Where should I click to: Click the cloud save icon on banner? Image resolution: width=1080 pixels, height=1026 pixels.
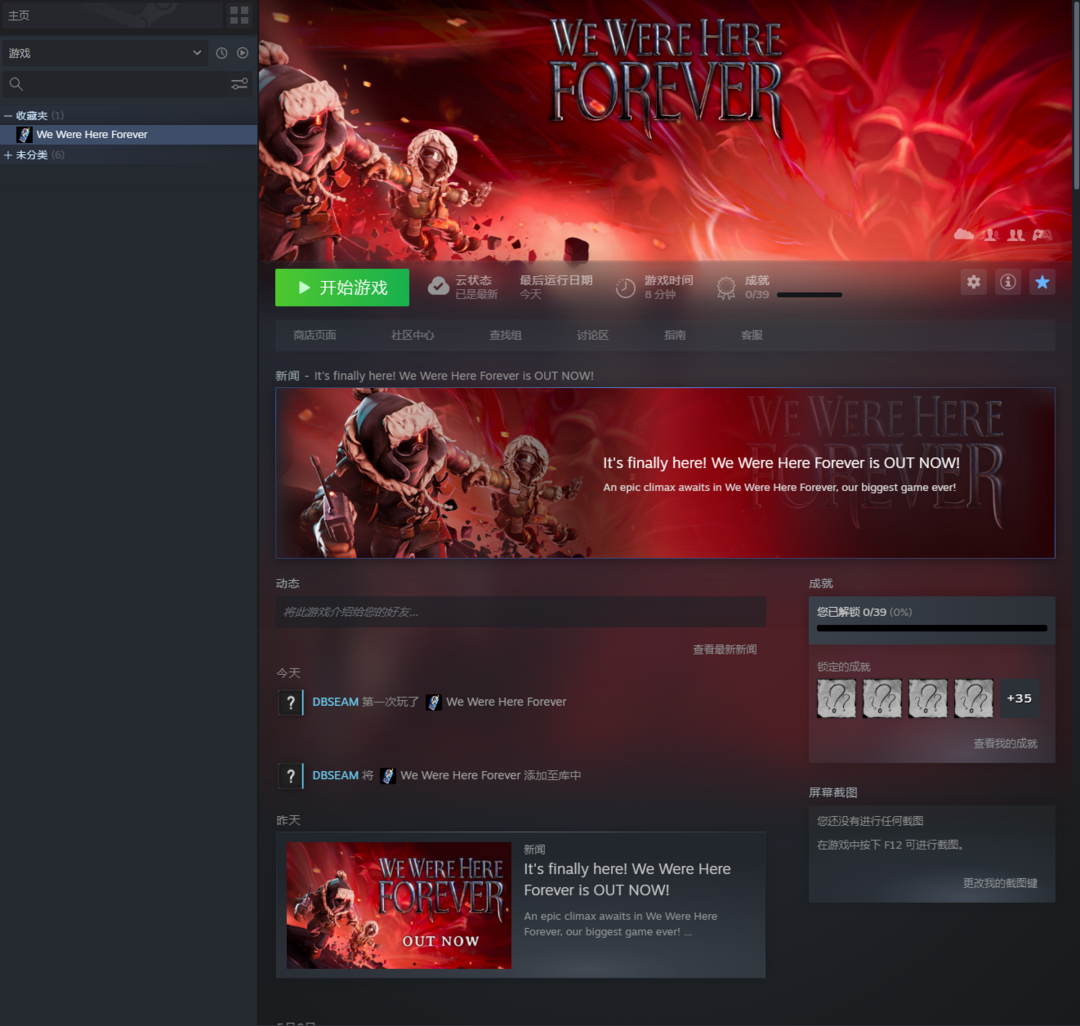tap(964, 234)
